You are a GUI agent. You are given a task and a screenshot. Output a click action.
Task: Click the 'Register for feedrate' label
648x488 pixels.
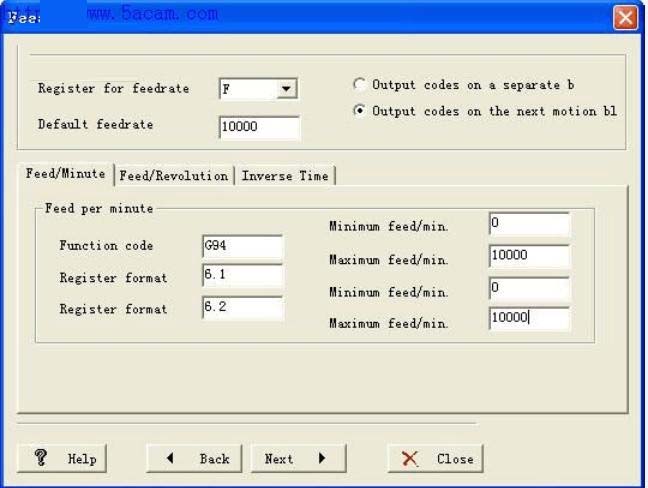click(114, 88)
